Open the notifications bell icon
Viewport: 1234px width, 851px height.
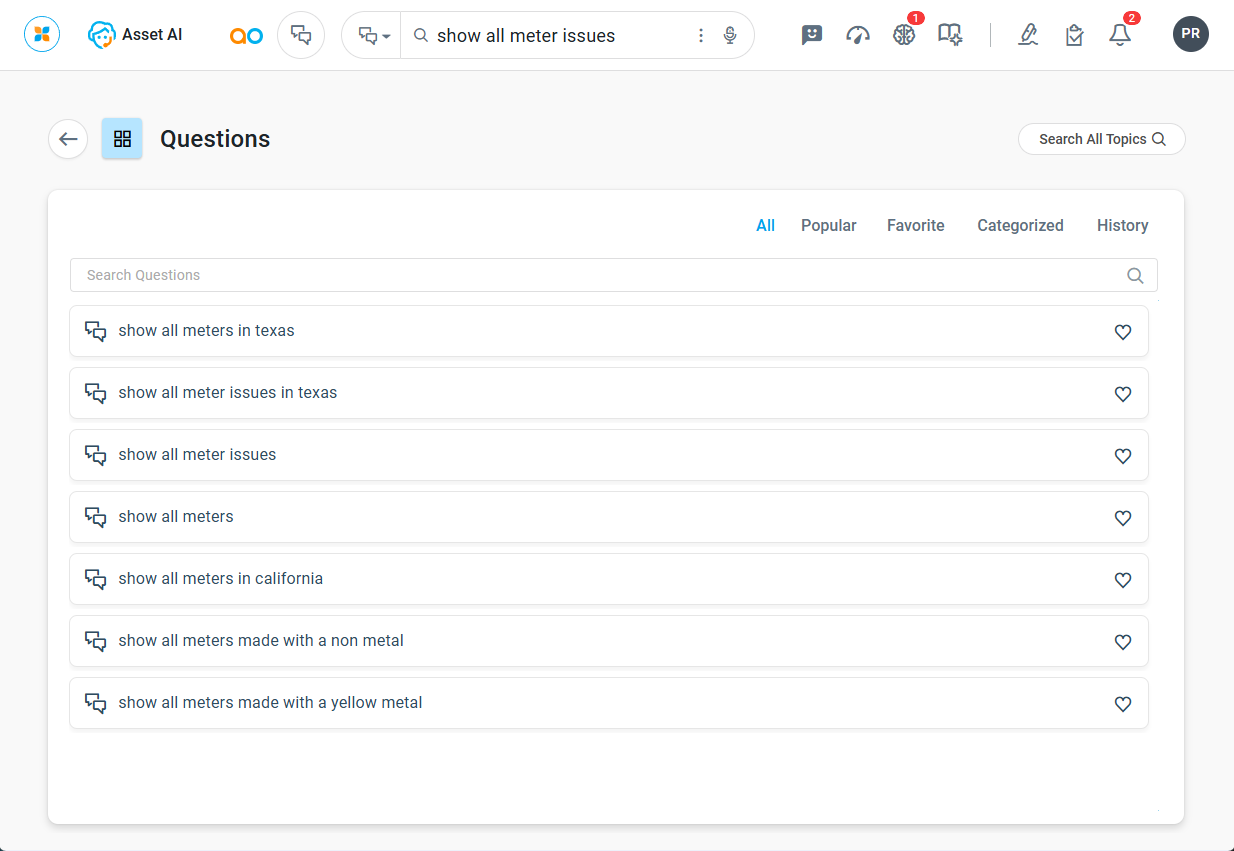(x=1120, y=35)
